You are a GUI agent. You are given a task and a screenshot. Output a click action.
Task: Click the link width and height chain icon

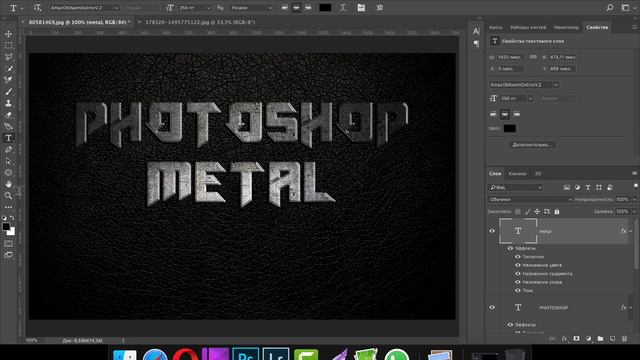(x=533, y=57)
